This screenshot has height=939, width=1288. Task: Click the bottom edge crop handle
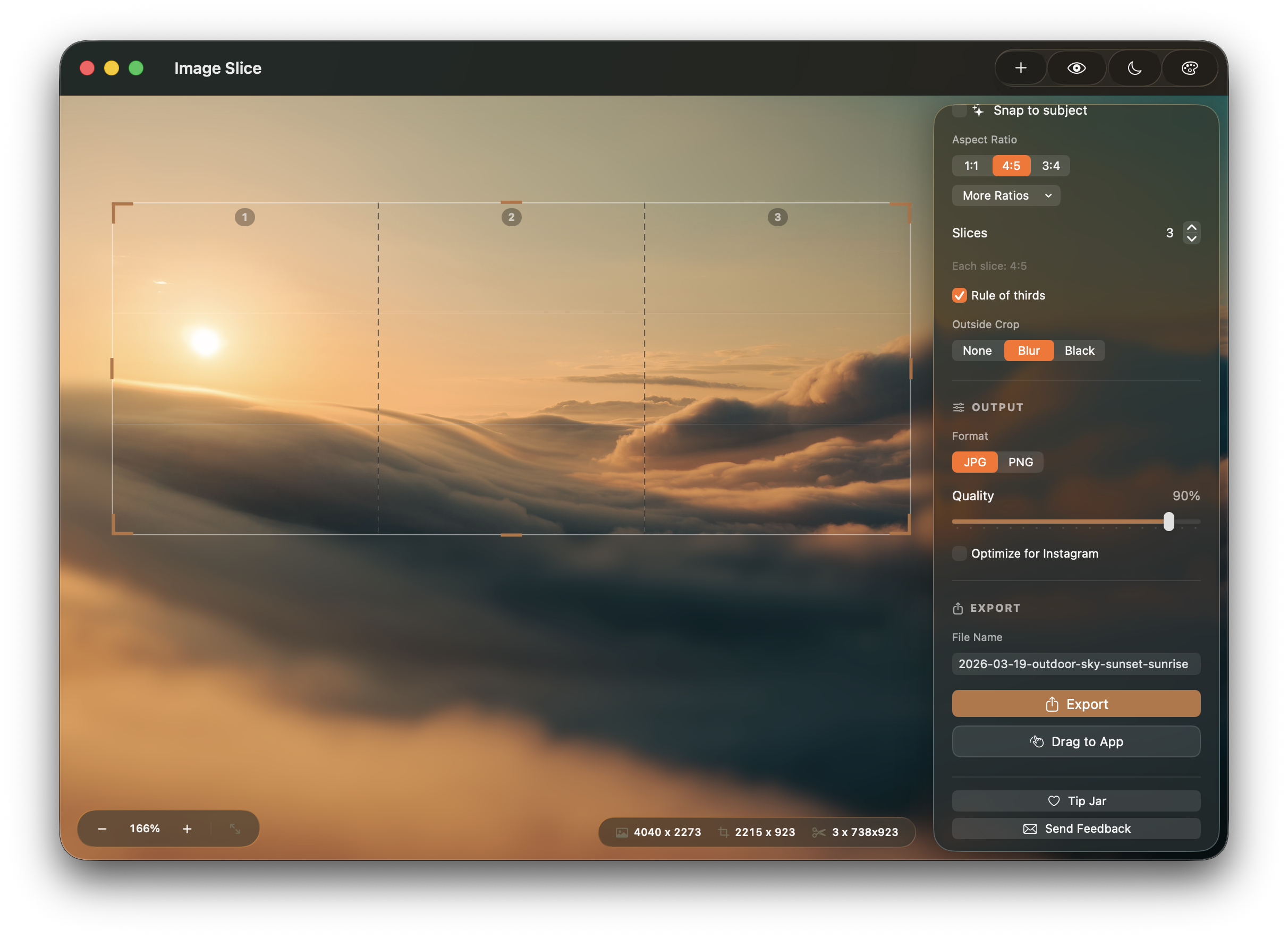click(511, 535)
